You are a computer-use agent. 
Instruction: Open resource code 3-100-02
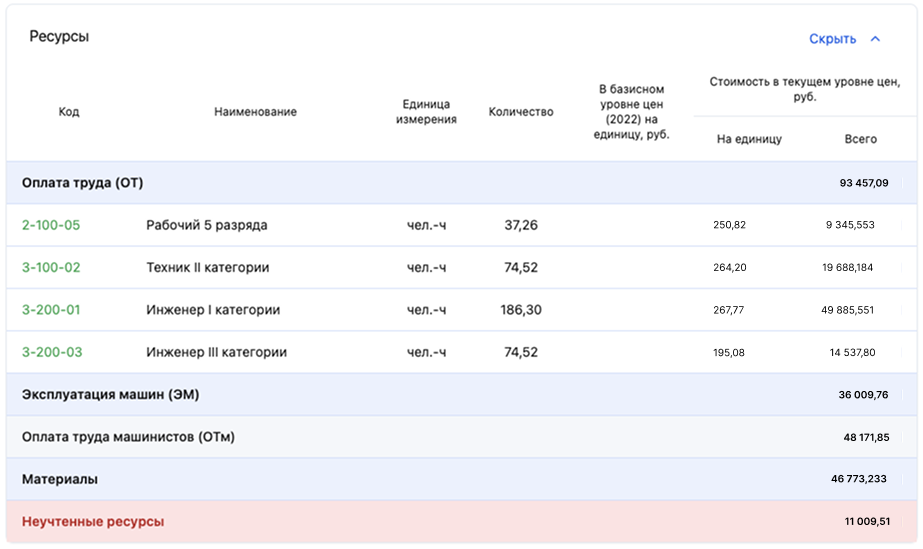[x=51, y=267]
